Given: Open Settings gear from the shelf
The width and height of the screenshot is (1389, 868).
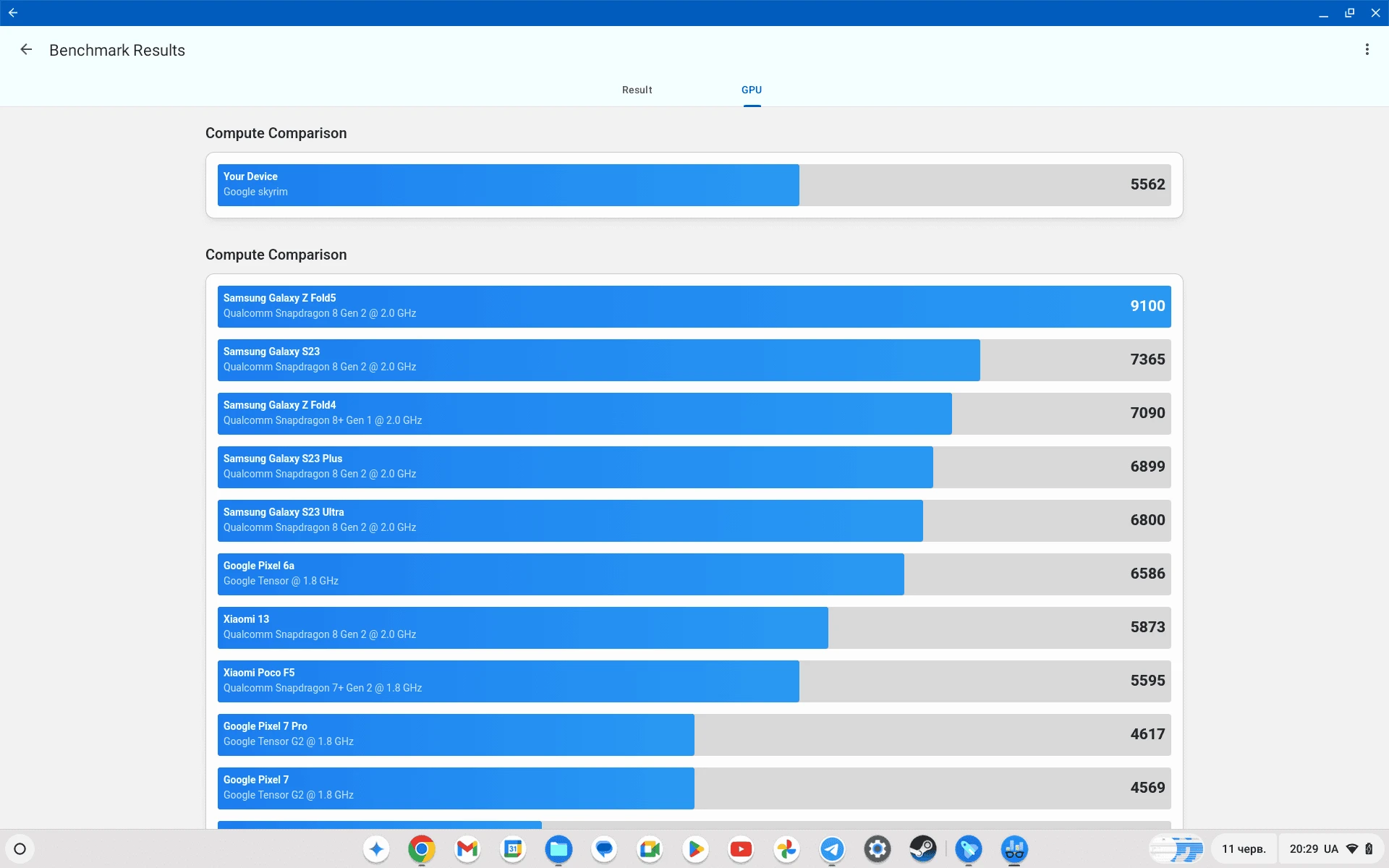Looking at the screenshot, I should pyautogui.click(x=878, y=849).
